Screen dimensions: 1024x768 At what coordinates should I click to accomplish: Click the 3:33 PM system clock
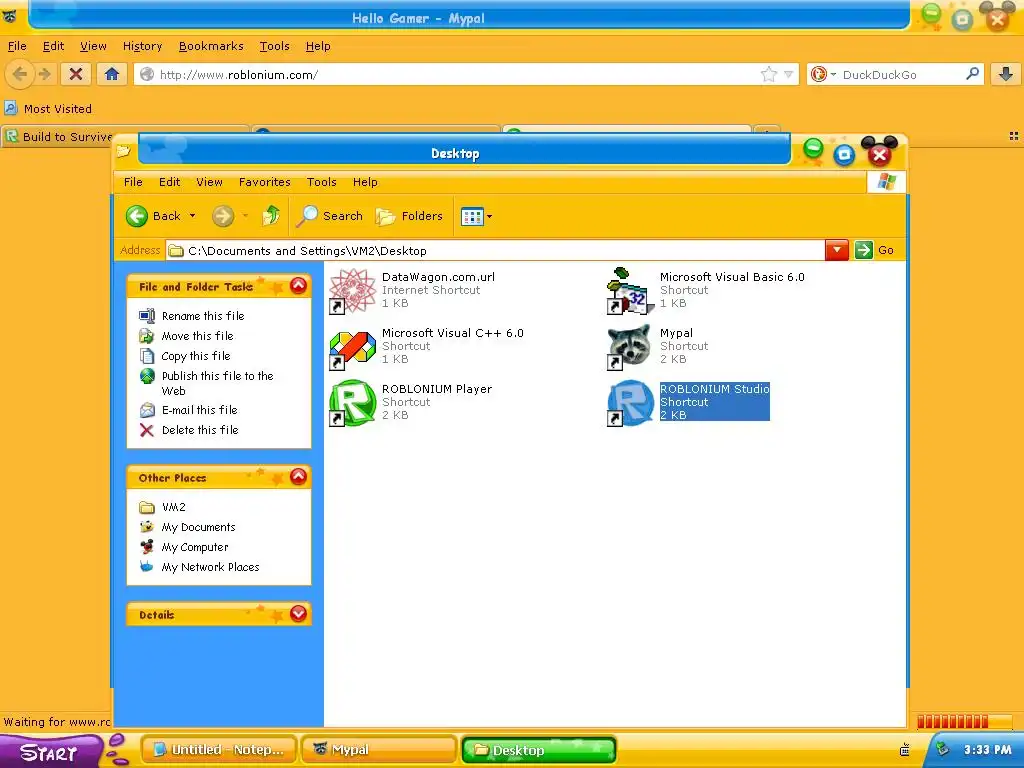coord(987,750)
